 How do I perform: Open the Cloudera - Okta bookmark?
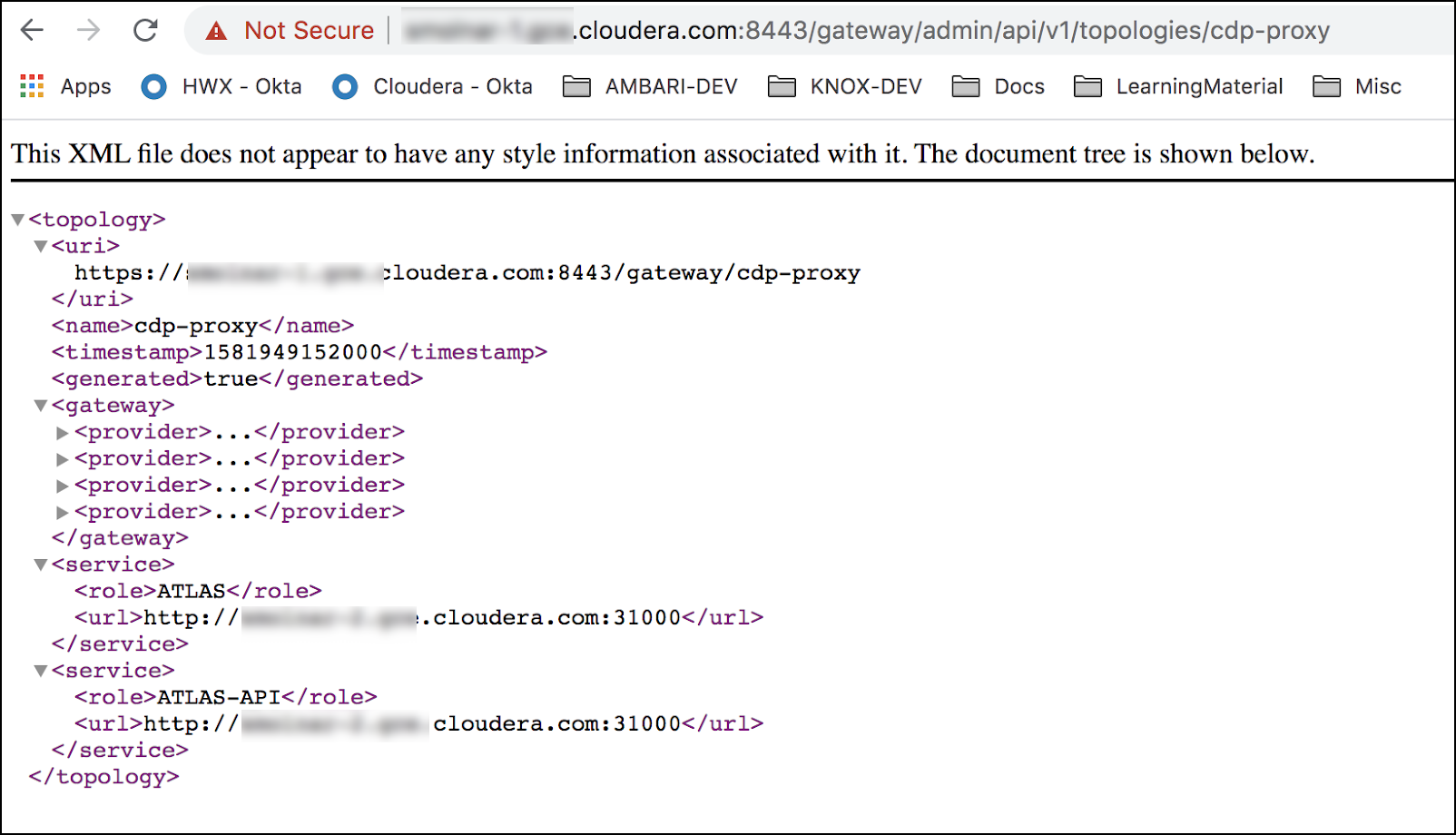tap(433, 86)
